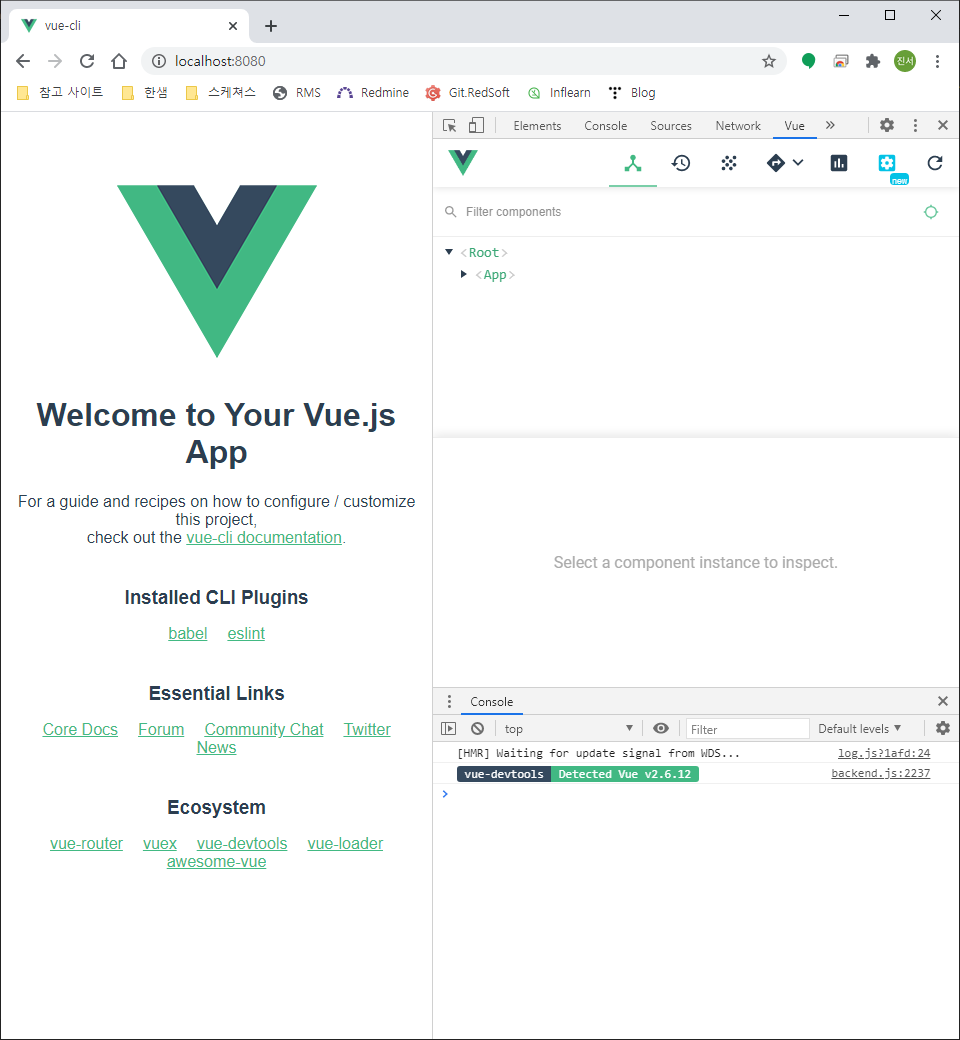Image resolution: width=960 pixels, height=1040 pixels.
Task: Switch to the Sources tab
Action: point(671,125)
